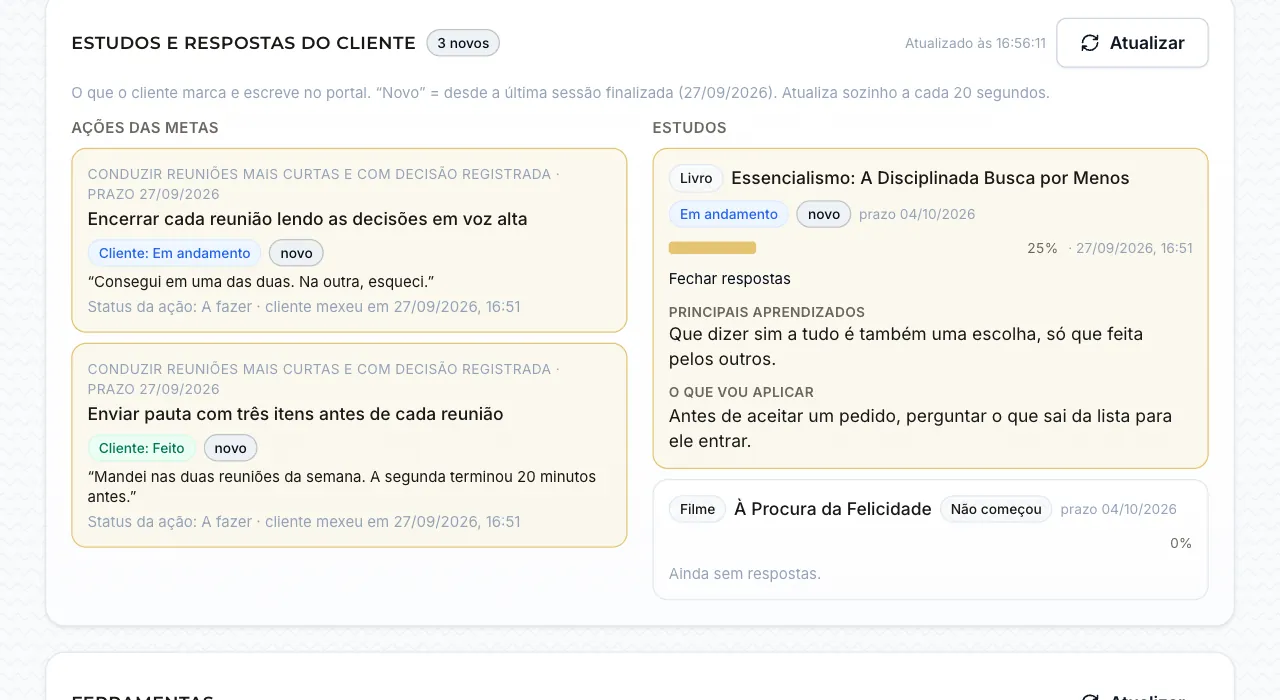The width and height of the screenshot is (1280, 700).
Task: Open study "Essencialismo: A Disciplinada Busca por Menos"
Action: pyautogui.click(x=930, y=178)
